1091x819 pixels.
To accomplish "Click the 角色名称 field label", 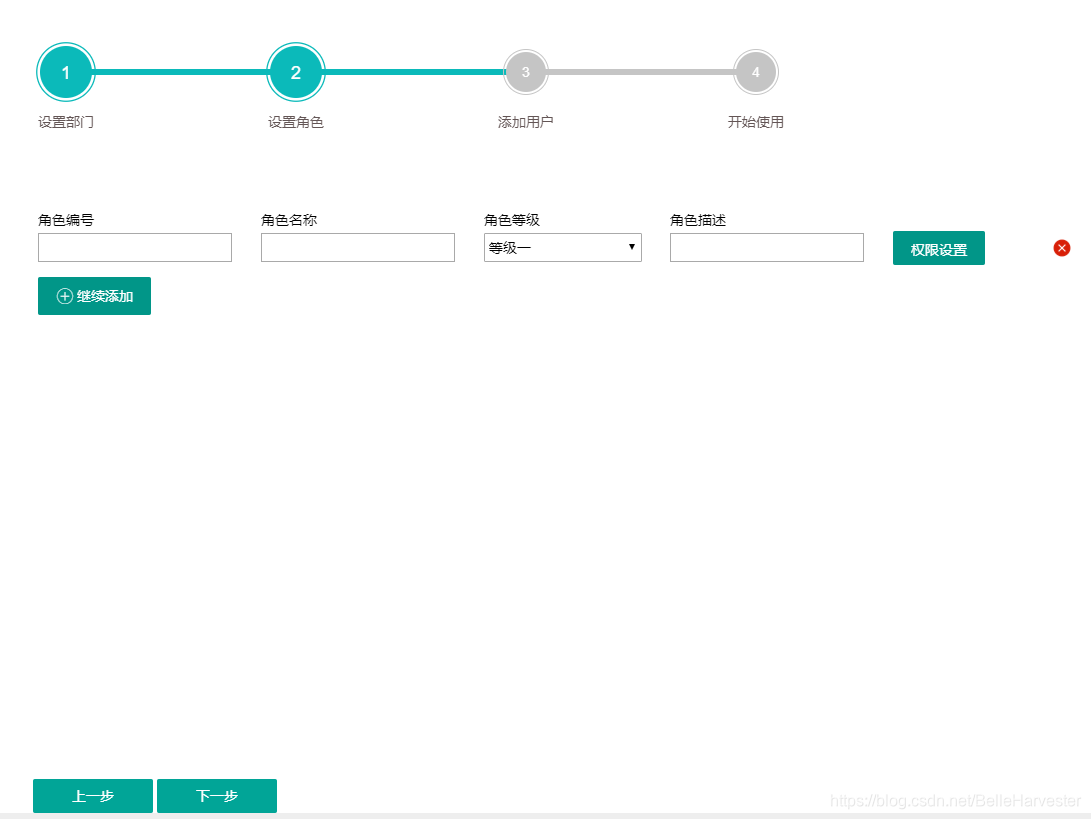I will [289, 220].
